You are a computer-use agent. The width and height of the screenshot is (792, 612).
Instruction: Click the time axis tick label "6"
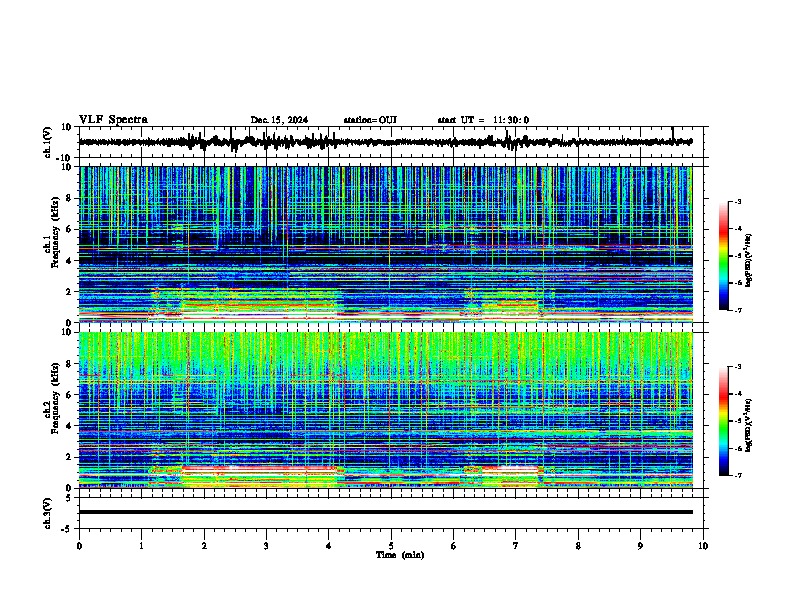click(x=454, y=546)
